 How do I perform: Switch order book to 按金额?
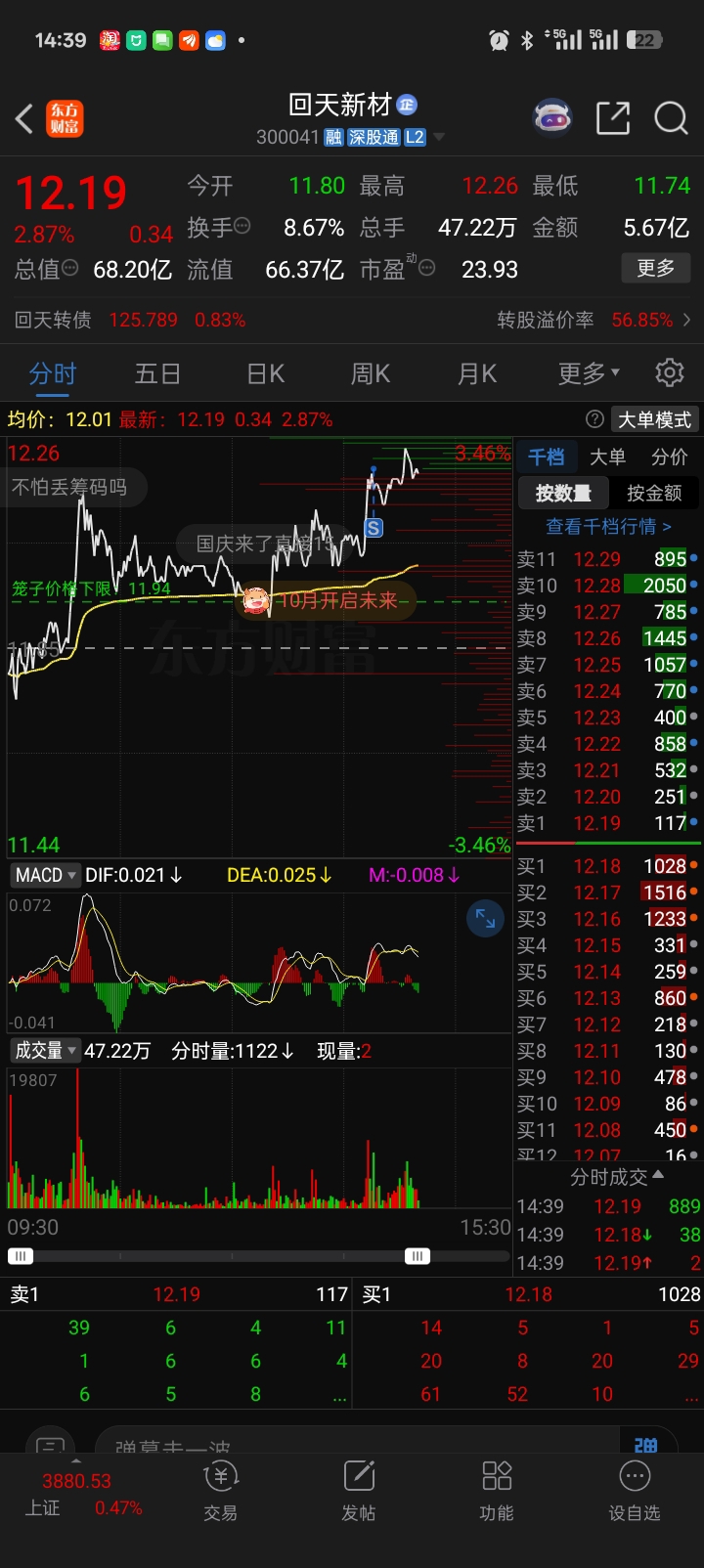pyautogui.click(x=654, y=493)
